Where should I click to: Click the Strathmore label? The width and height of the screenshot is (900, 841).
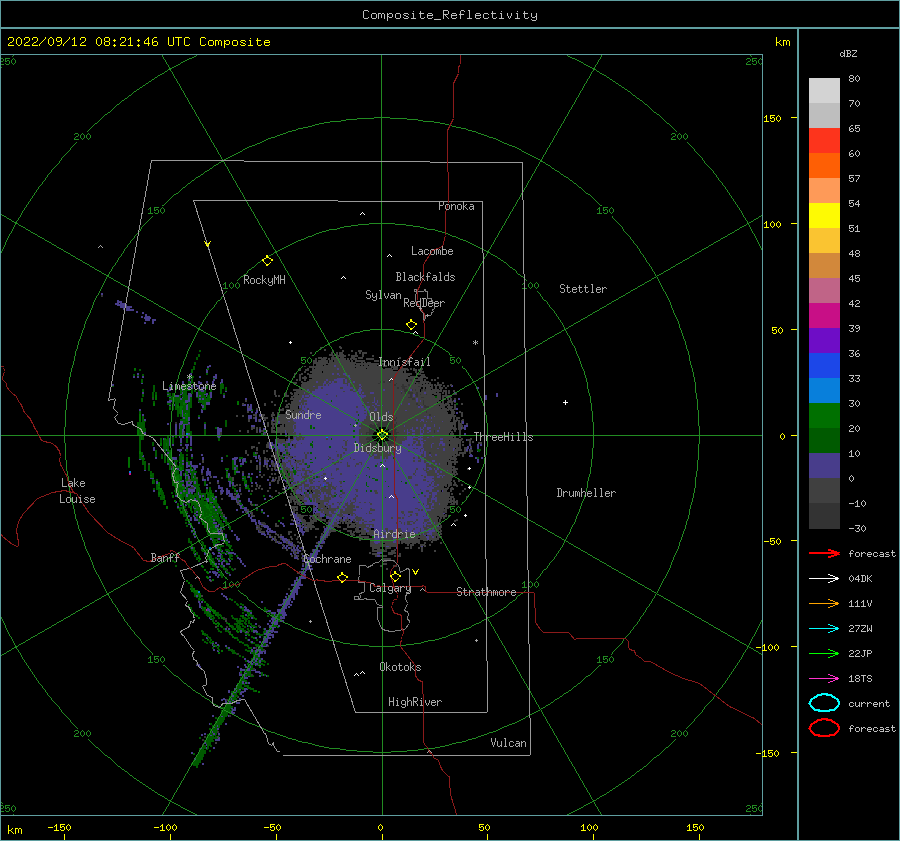click(486, 592)
